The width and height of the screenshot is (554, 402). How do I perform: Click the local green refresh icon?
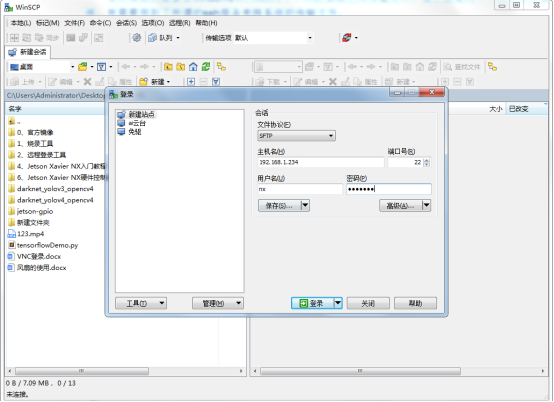[x=206, y=66]
